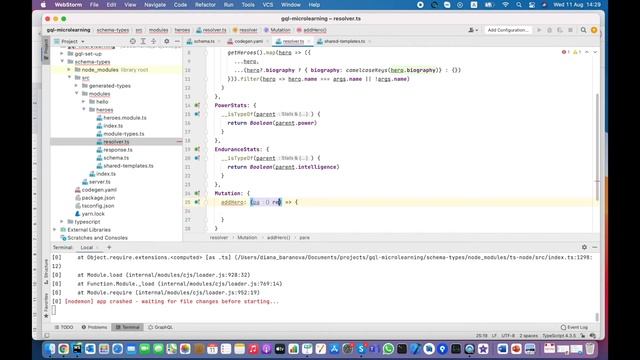Open heroes.module.ts in project tree
The width and height of the screenshot is (640, 360).
pos(125,118)
